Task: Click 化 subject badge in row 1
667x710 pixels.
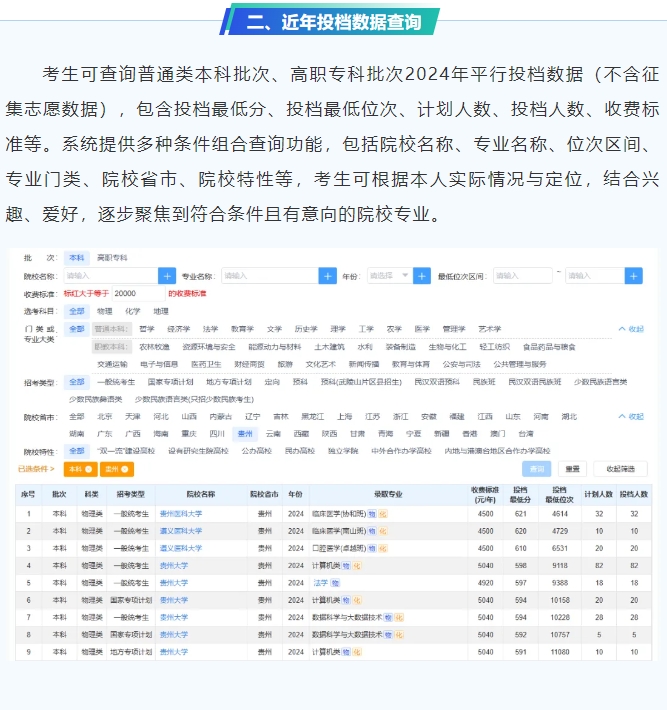Action: [x=383, y=514]
